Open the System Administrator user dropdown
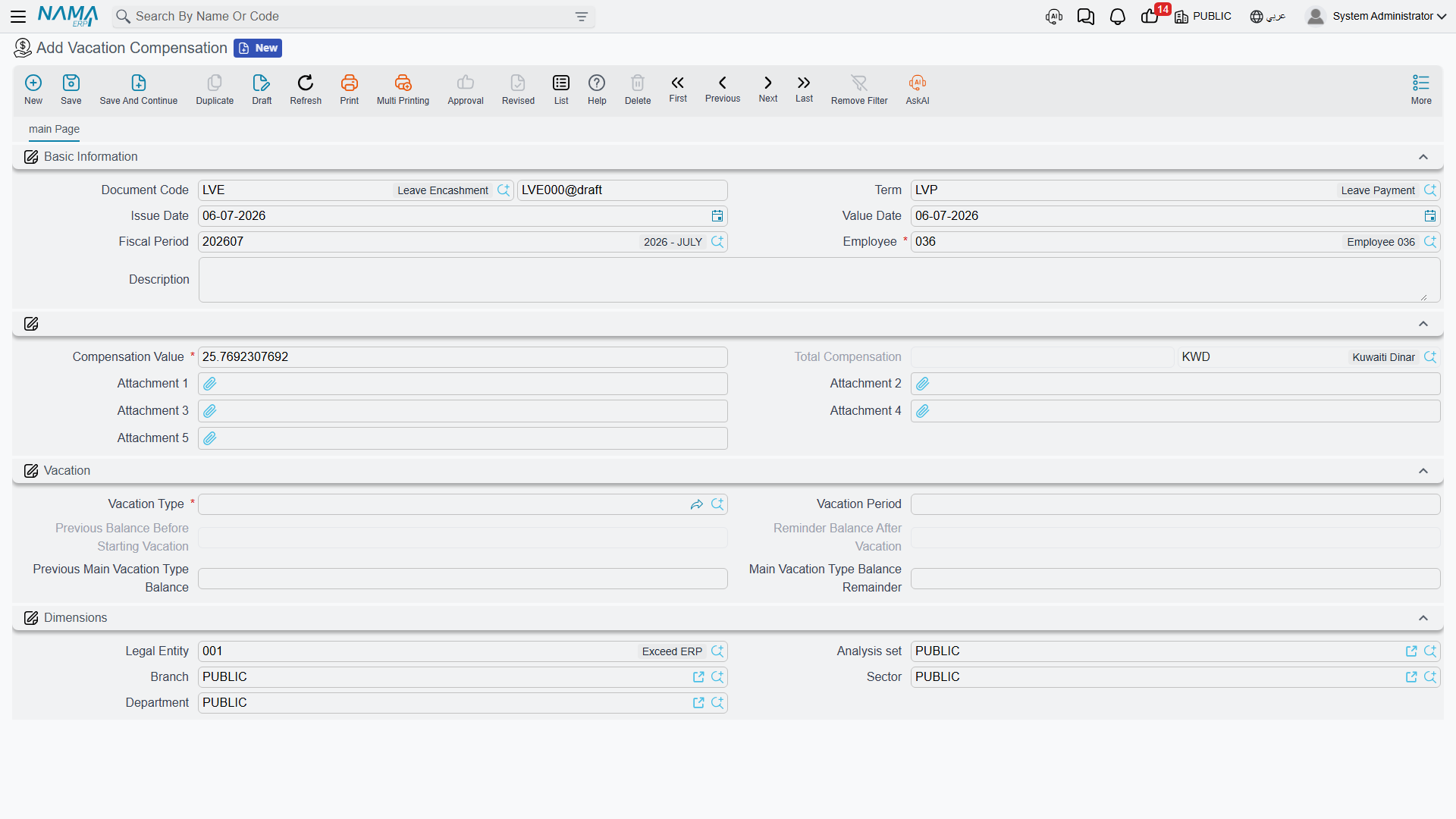1456x819 pixels. (x=1376, y=16)
